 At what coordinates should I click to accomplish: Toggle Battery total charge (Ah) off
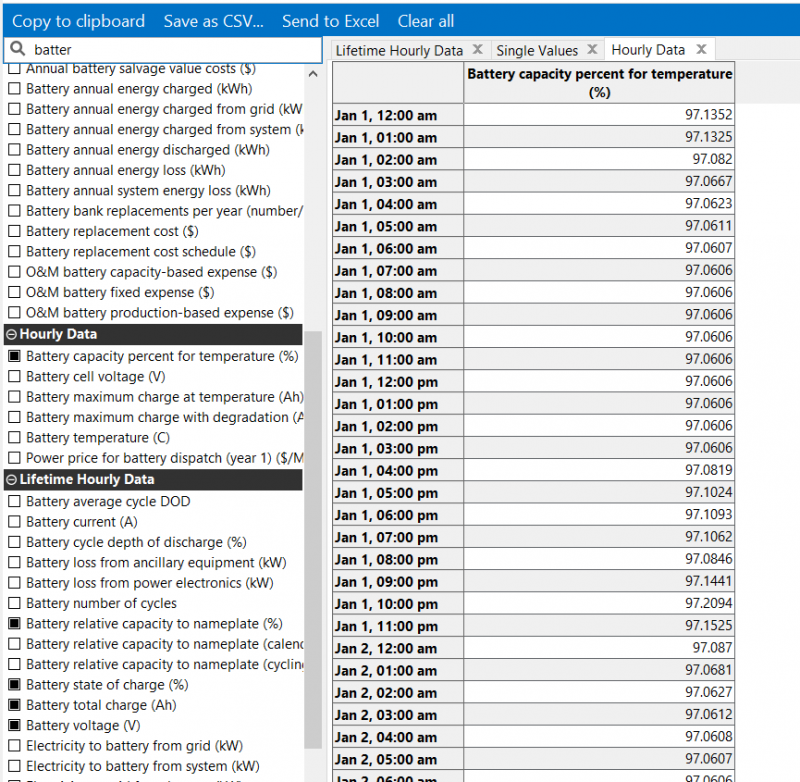[14, 705]
